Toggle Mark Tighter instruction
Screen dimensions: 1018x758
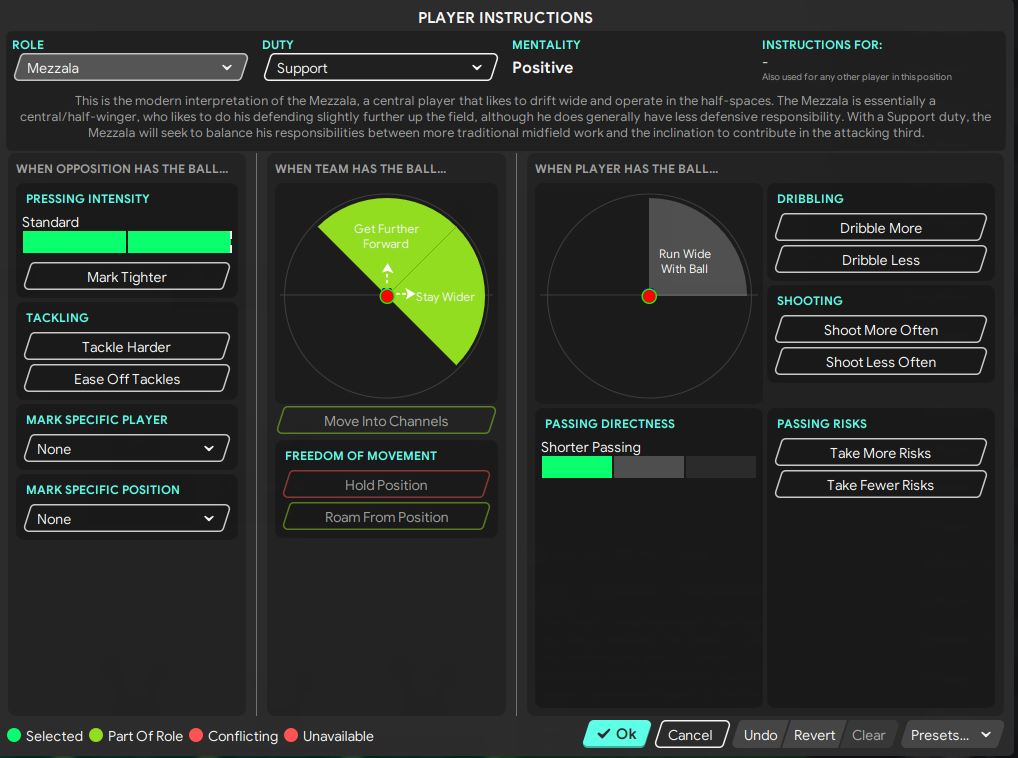point(127,277)
